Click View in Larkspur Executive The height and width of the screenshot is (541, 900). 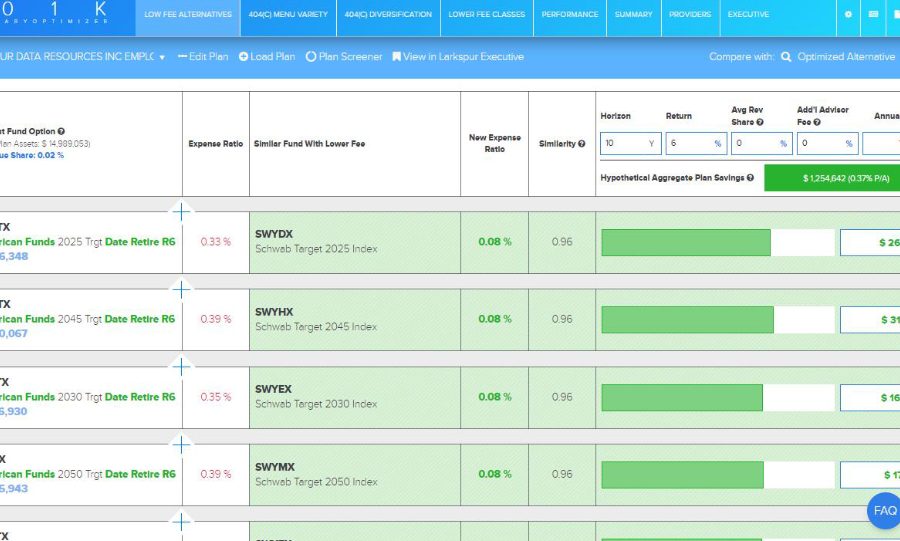457,57
